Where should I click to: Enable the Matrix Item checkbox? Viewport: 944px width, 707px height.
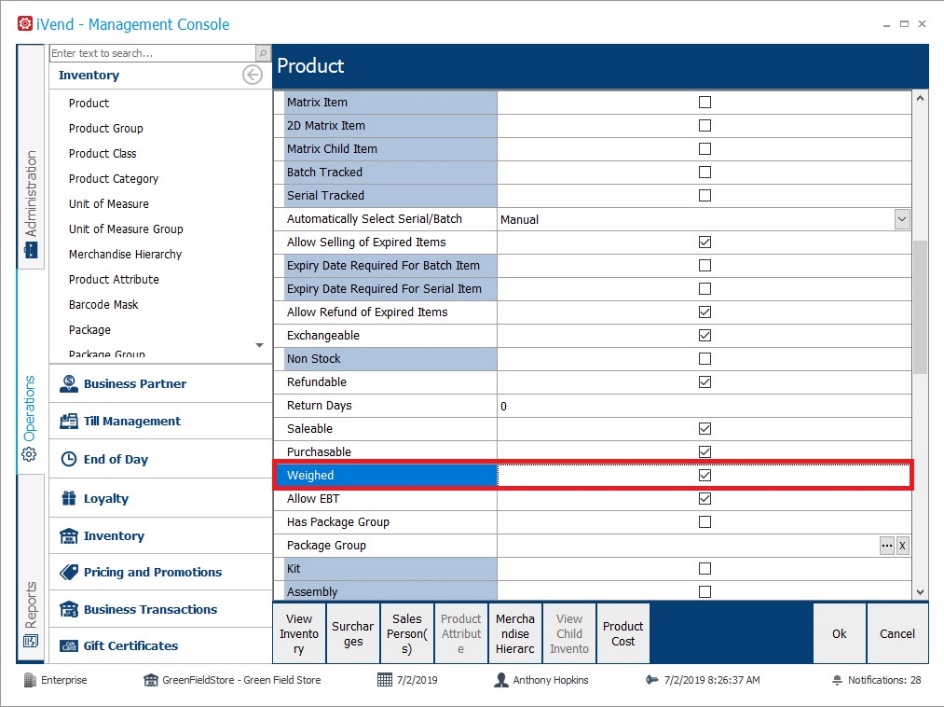704,102
